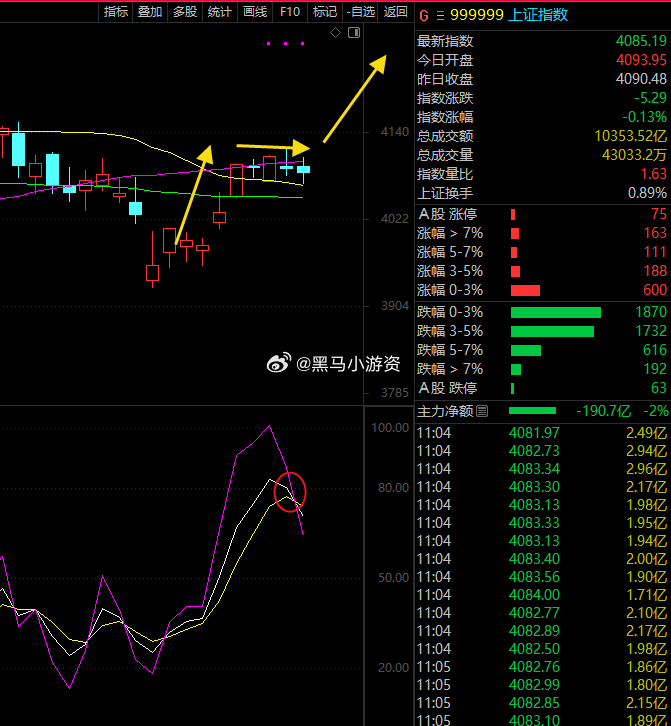This screenshot has height=726, width=671.
Task: Open the 指标 indicator menu
Action: pyautogui.click(x=116, y=12)
